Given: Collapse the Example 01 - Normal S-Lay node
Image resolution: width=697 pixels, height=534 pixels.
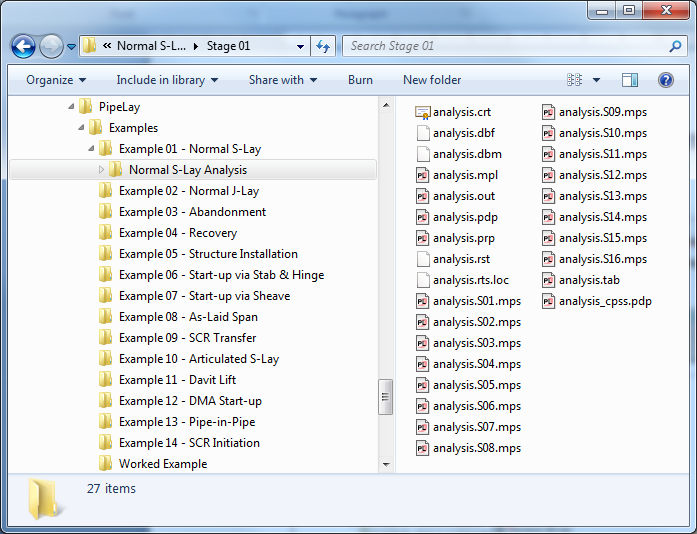Looking at the screenshot, I should [x=91, y=149].
